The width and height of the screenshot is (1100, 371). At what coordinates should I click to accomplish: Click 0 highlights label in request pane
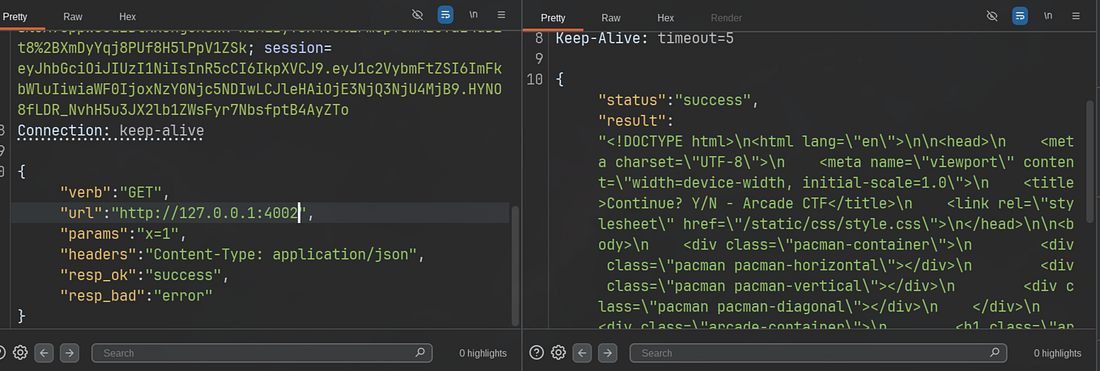click(483, 353)
